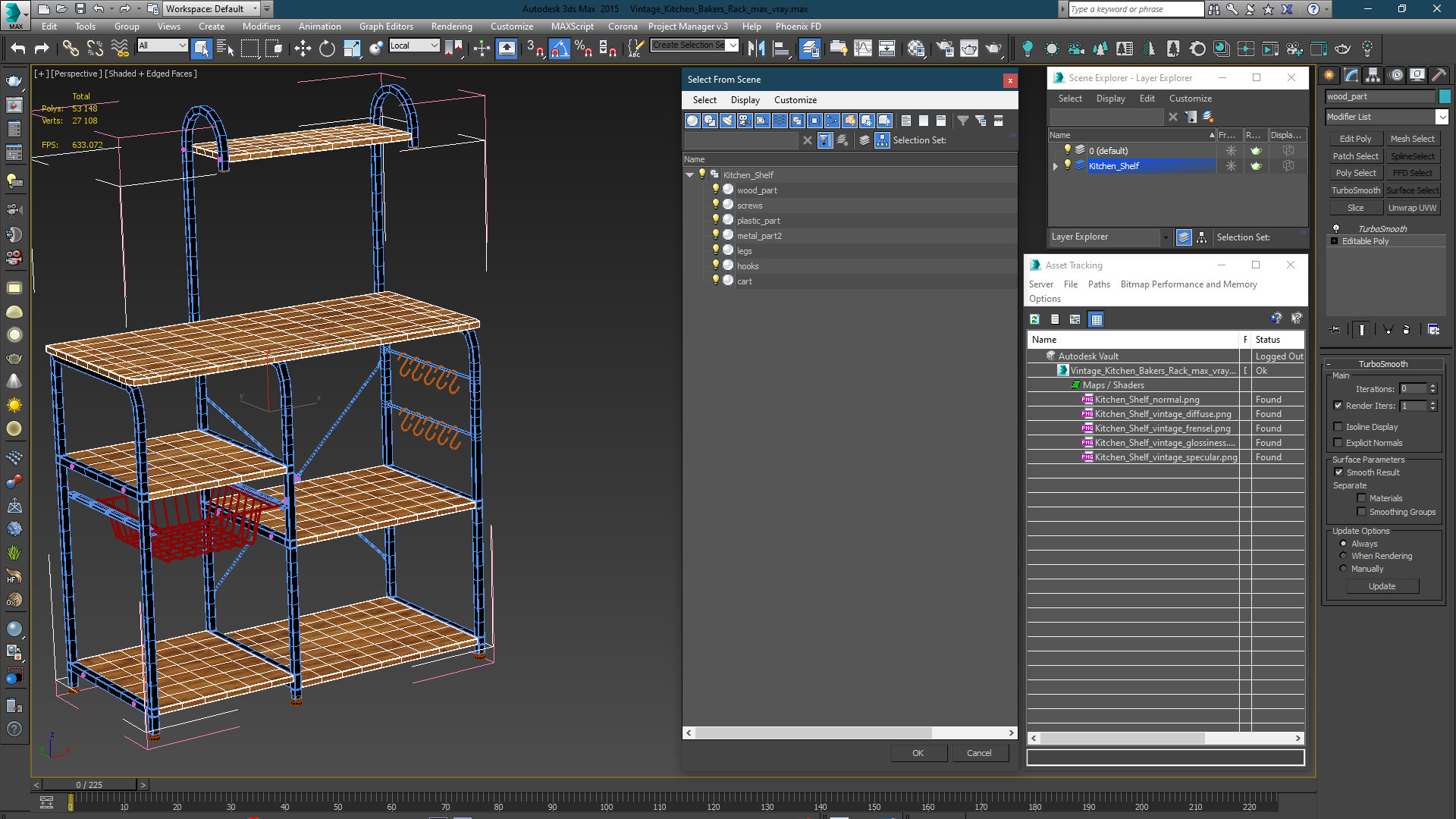Switch to the Modify command panel tab
This screenshot has width=1456, height=819.
coord(1351,75)
